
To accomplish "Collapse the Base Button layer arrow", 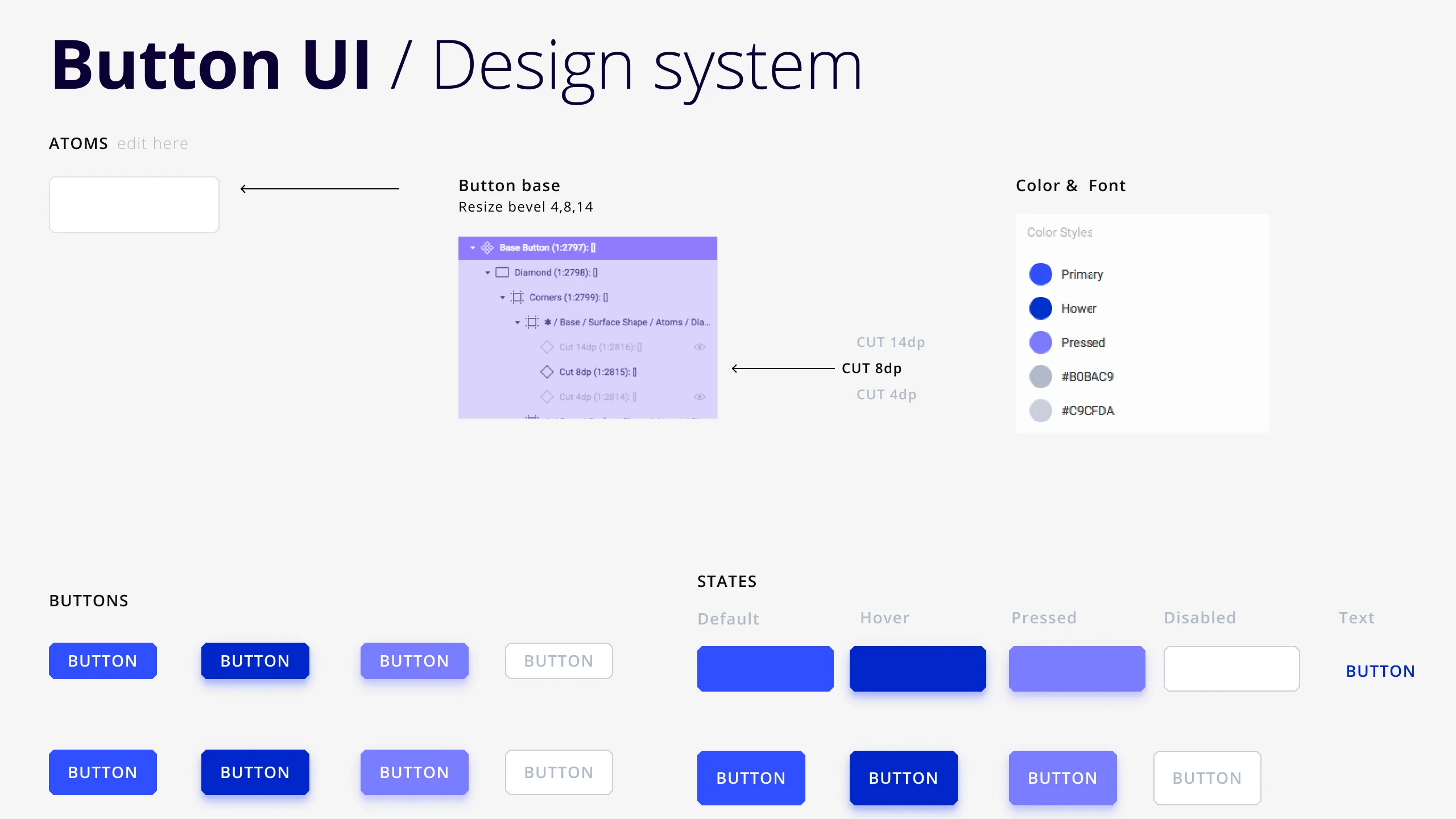I will pos(473,248).
